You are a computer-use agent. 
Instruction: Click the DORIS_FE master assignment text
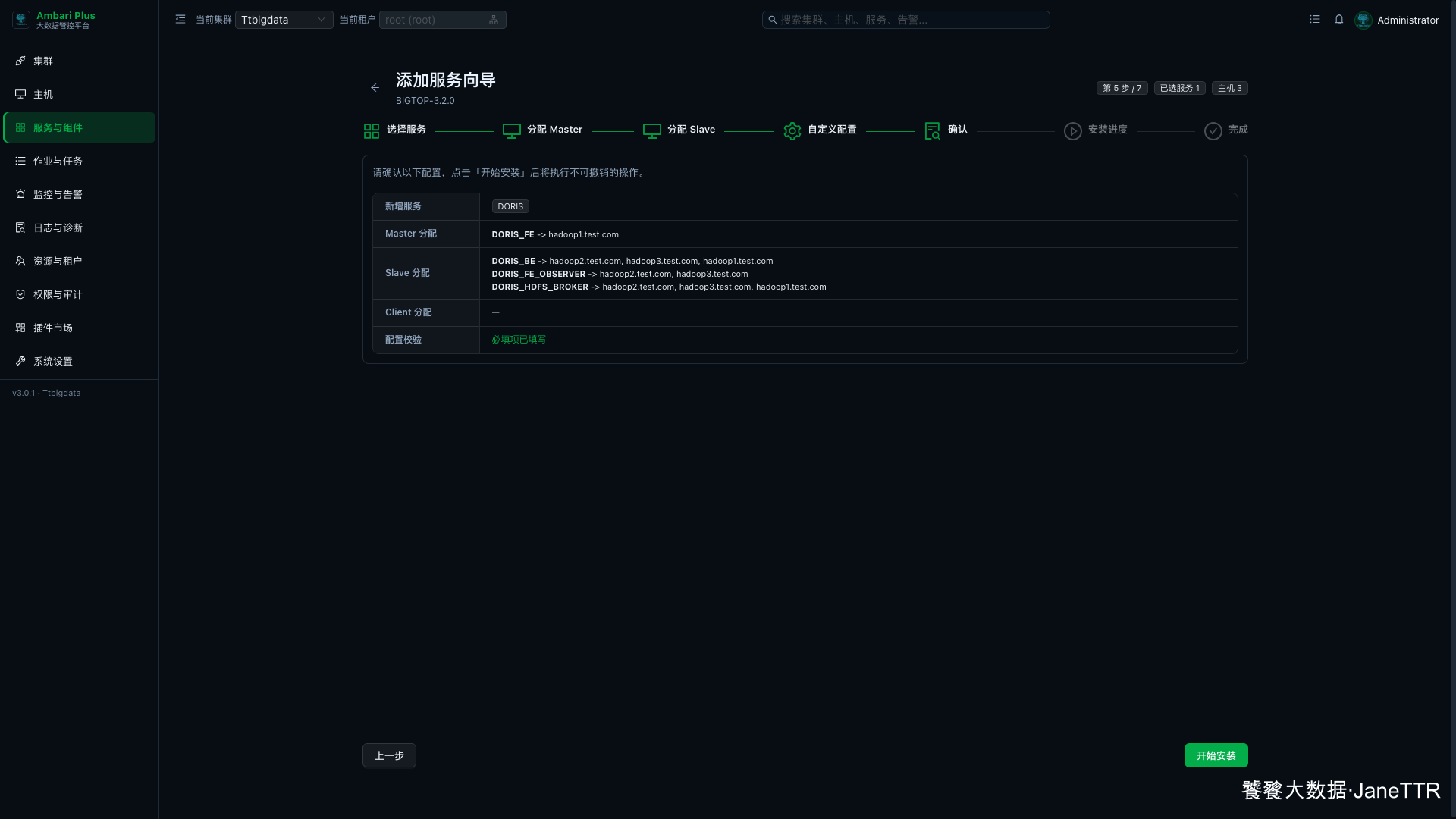555,234
